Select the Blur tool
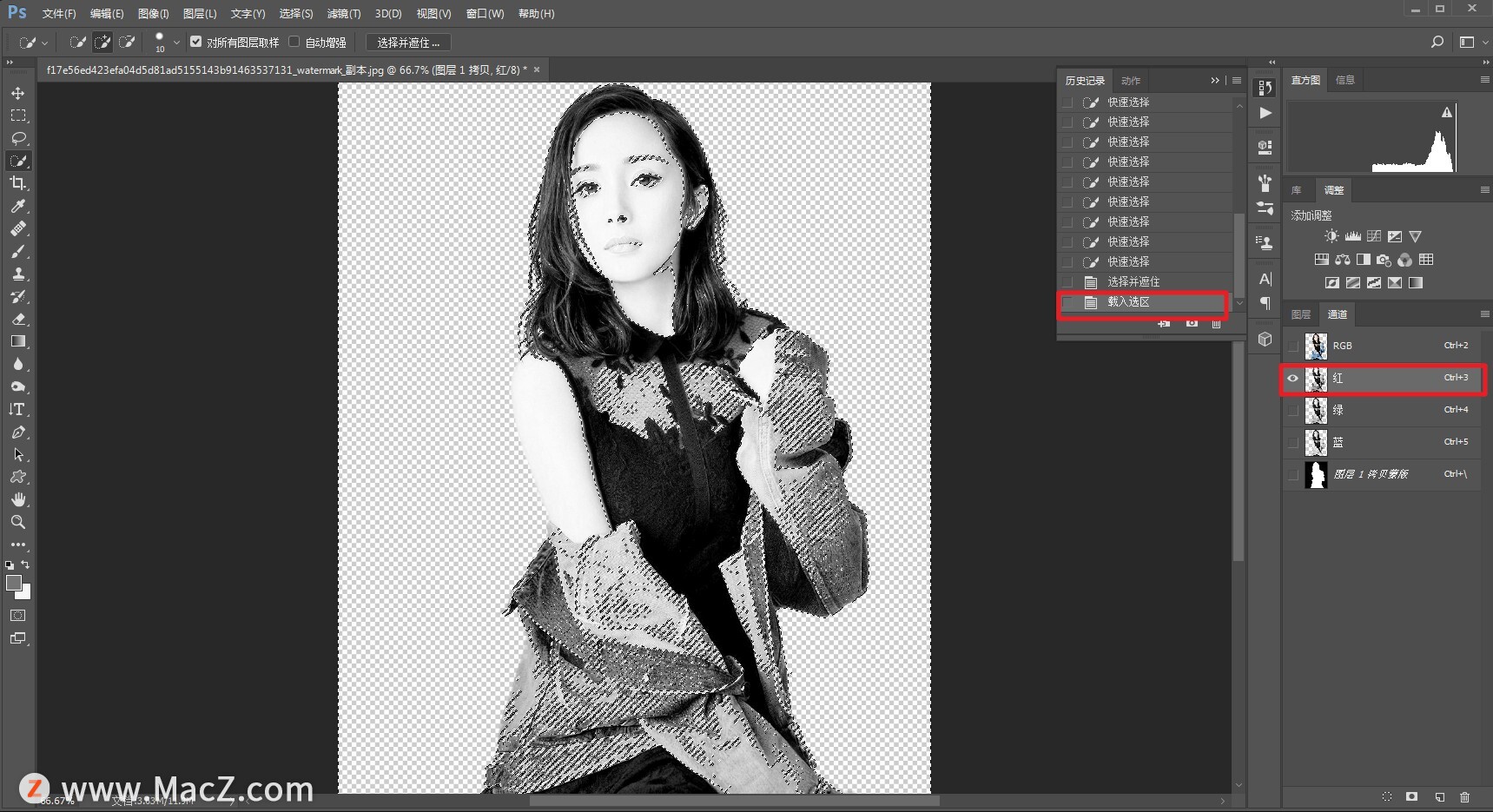The width and height of the screenshot is (1493, 812). click(17, 364)
